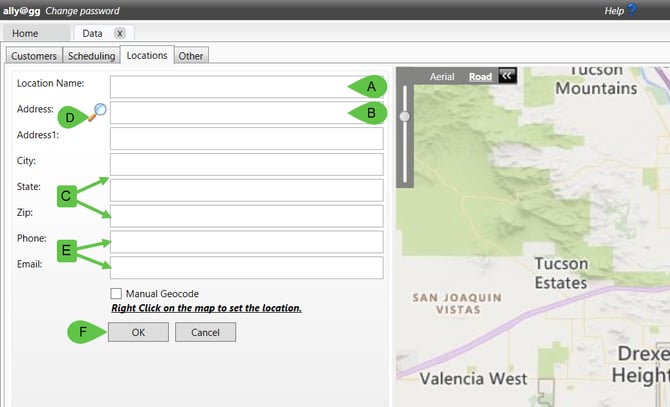The image size is (670, 407).
Task: Focus the Location Name input field
Action: [x=230, y=86]
